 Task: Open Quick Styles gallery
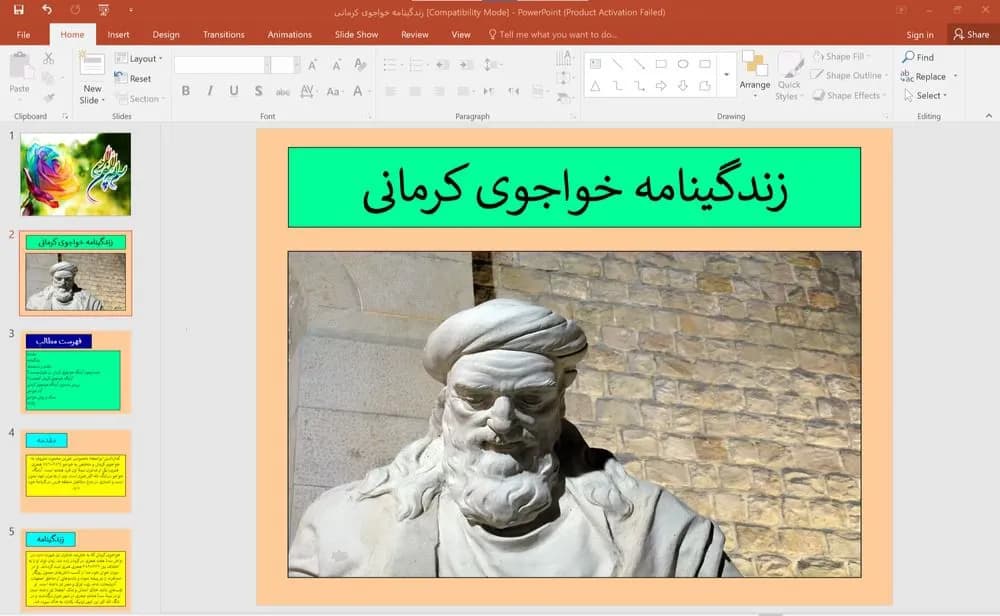[789, 77]
